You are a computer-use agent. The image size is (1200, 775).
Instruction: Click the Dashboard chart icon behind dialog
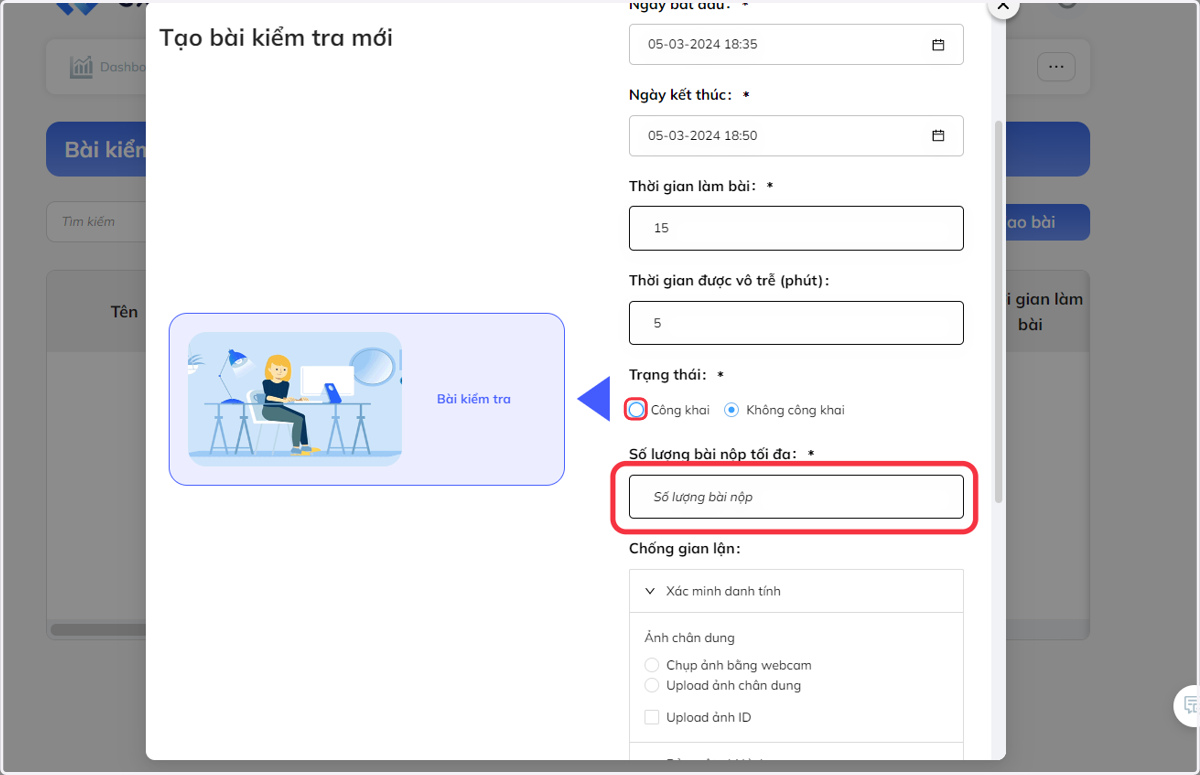(x=81, y=67)
